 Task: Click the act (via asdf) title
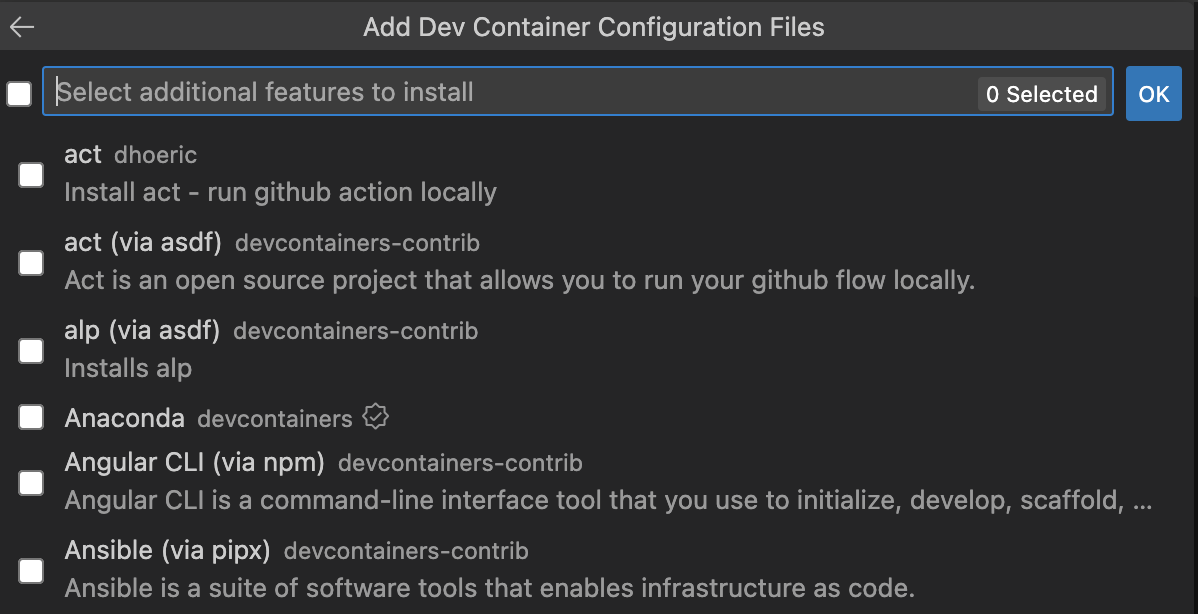[142, 242]
